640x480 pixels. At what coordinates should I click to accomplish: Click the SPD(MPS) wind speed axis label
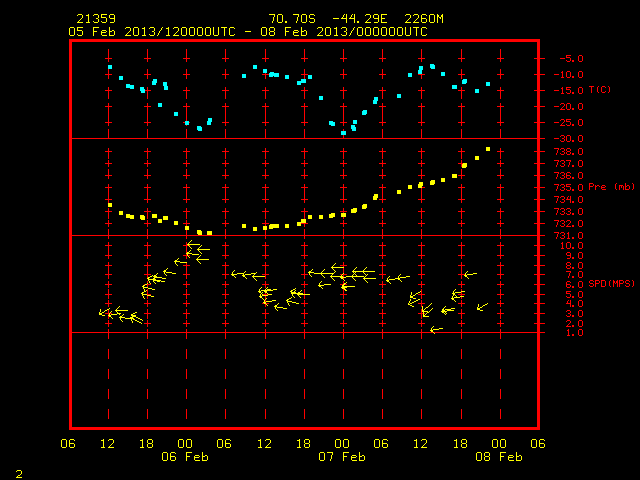pos(611,283)
